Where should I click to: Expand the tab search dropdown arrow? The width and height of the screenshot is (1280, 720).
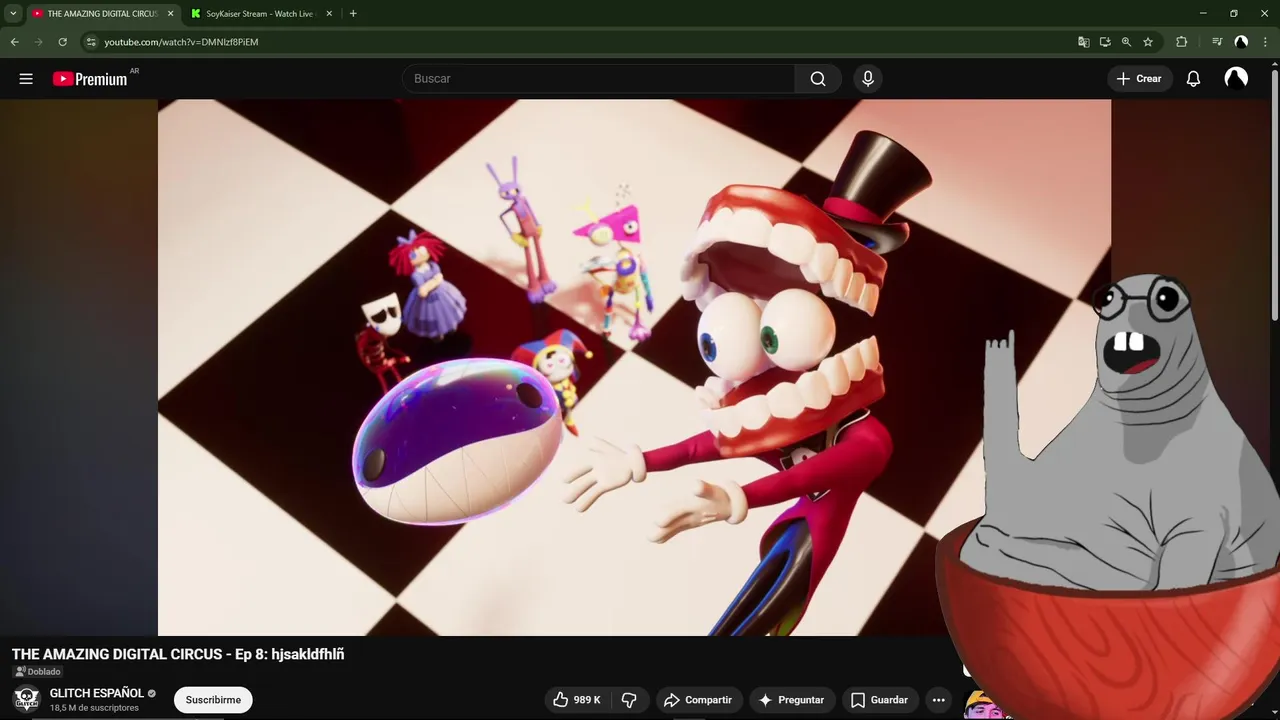[x=13, y=14]
